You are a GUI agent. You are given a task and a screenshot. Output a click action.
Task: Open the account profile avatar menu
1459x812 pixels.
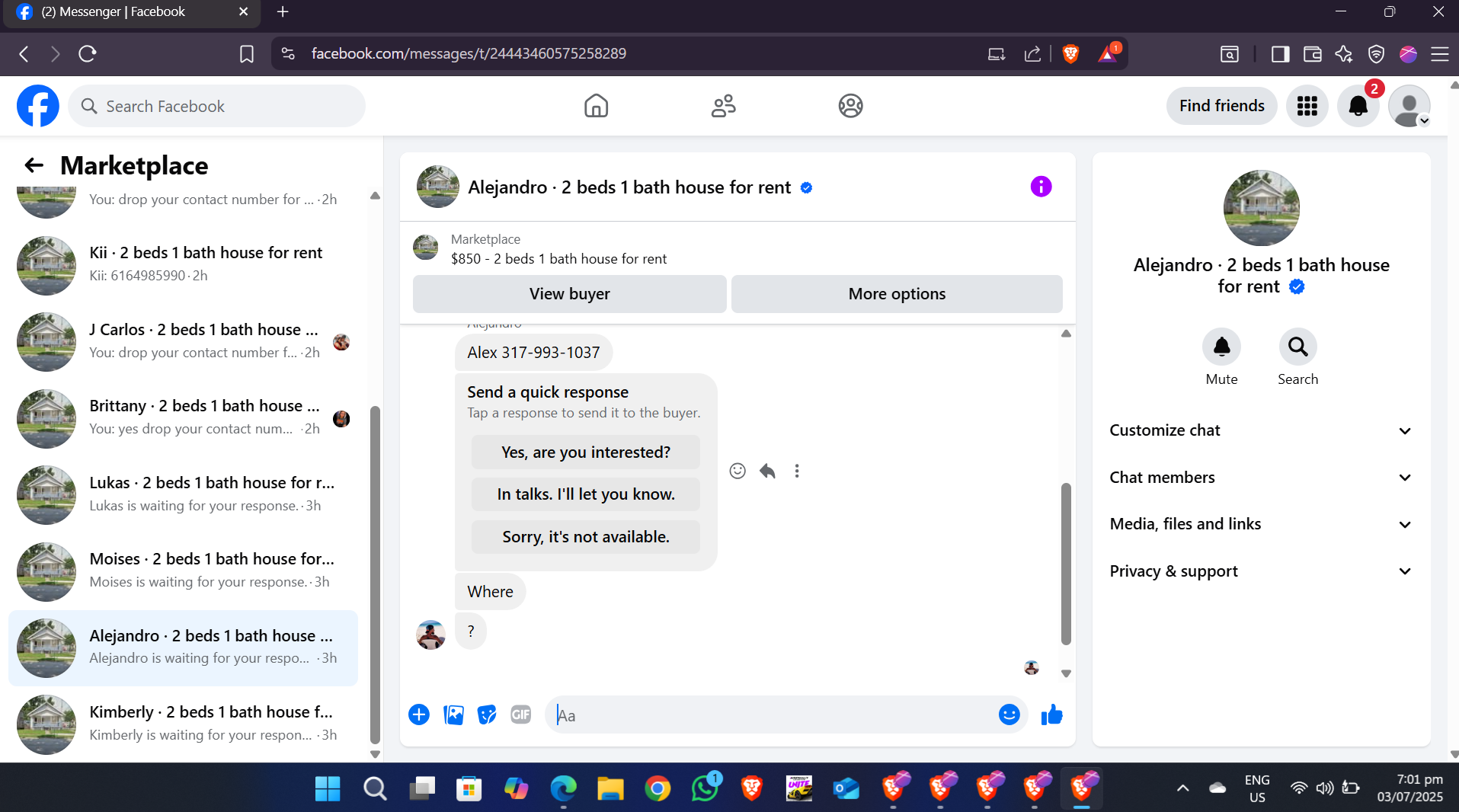click(1409, 106)
